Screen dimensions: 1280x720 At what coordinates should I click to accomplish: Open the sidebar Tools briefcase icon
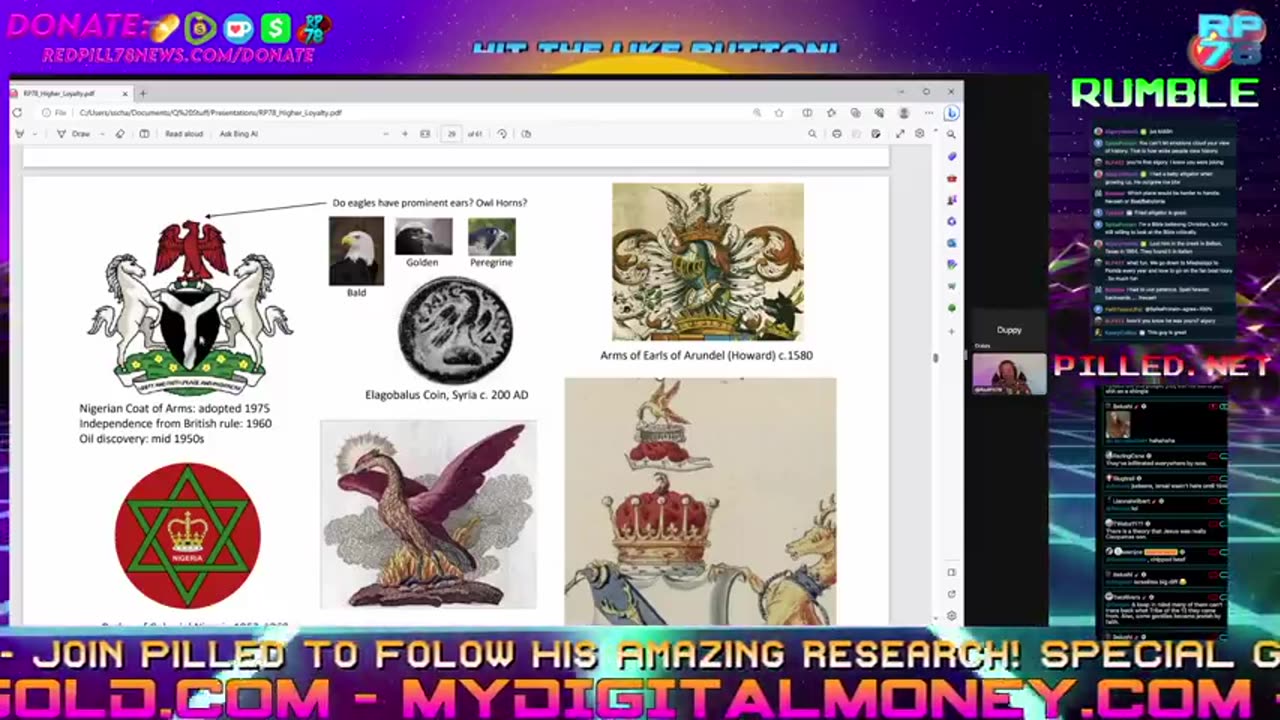(951, 178)
